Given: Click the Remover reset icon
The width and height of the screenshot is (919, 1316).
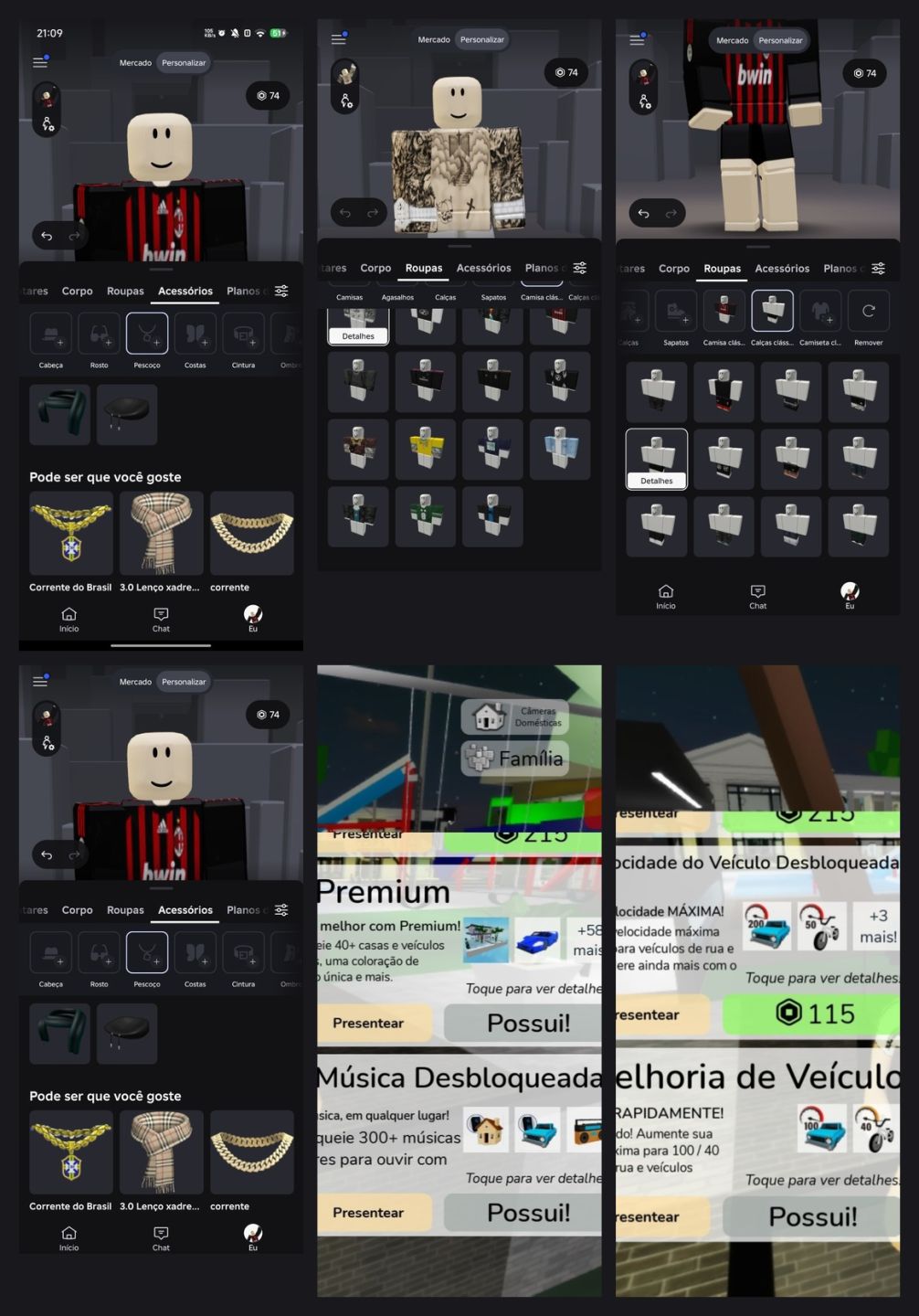Looking at the screenshot, I should [x=868, y=311].
